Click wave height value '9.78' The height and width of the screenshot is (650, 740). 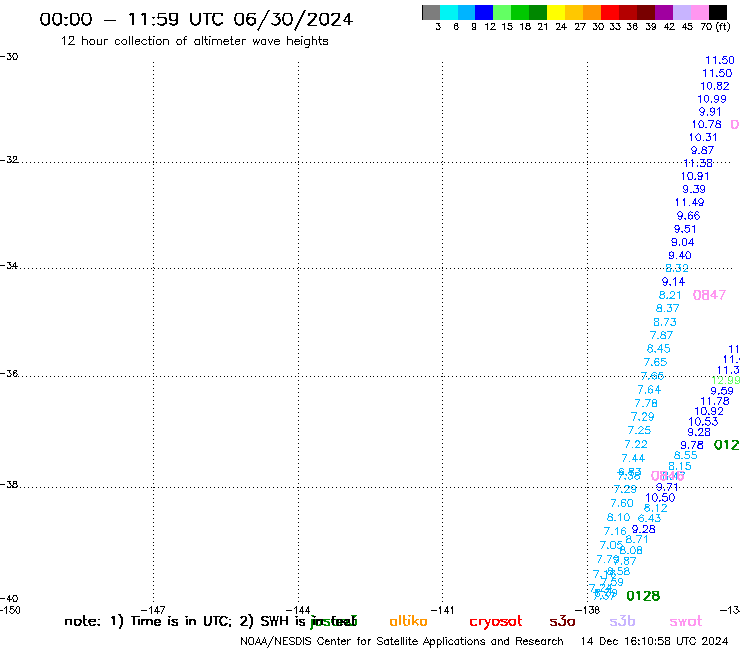pyautogui.click(x=691, y=445)
